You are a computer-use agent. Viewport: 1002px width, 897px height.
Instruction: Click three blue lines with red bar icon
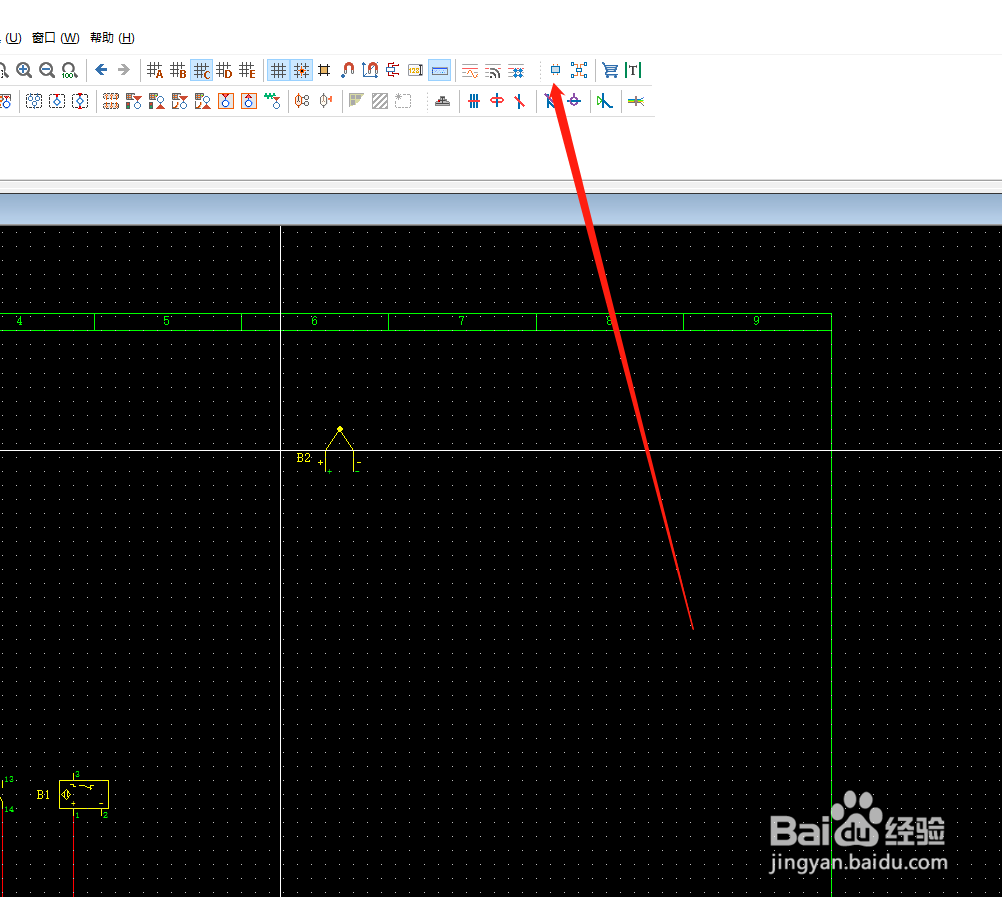(x=474, y=101)
